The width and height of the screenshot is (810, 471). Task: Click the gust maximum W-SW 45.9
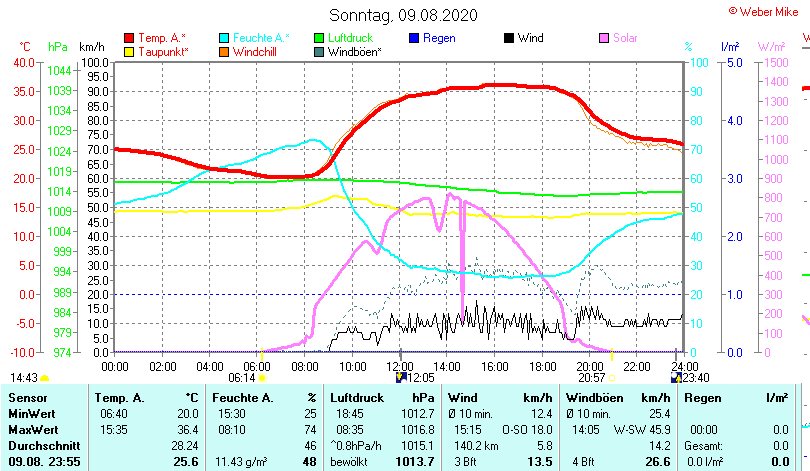(x=642, y=430)
